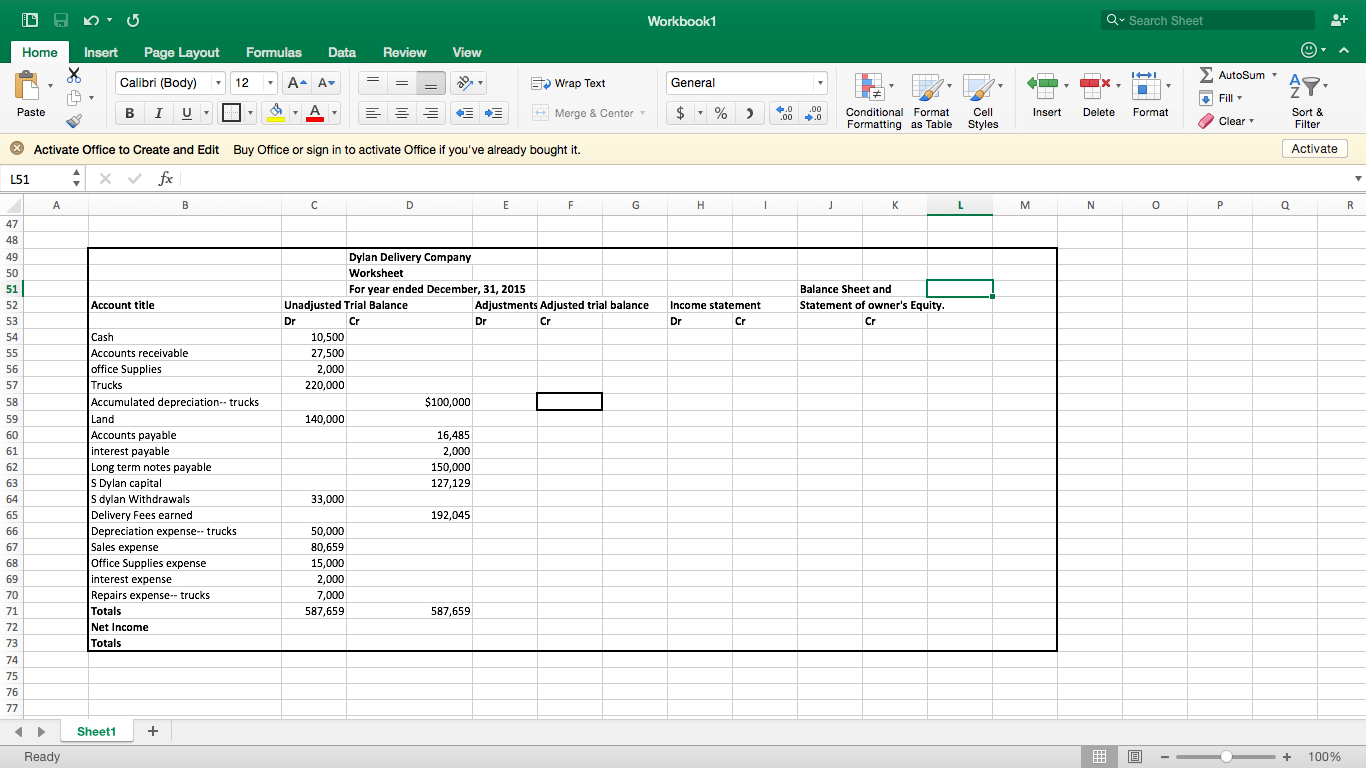Apply the yellow fill color
The image size is (1366, 768).
coord(277,113)
